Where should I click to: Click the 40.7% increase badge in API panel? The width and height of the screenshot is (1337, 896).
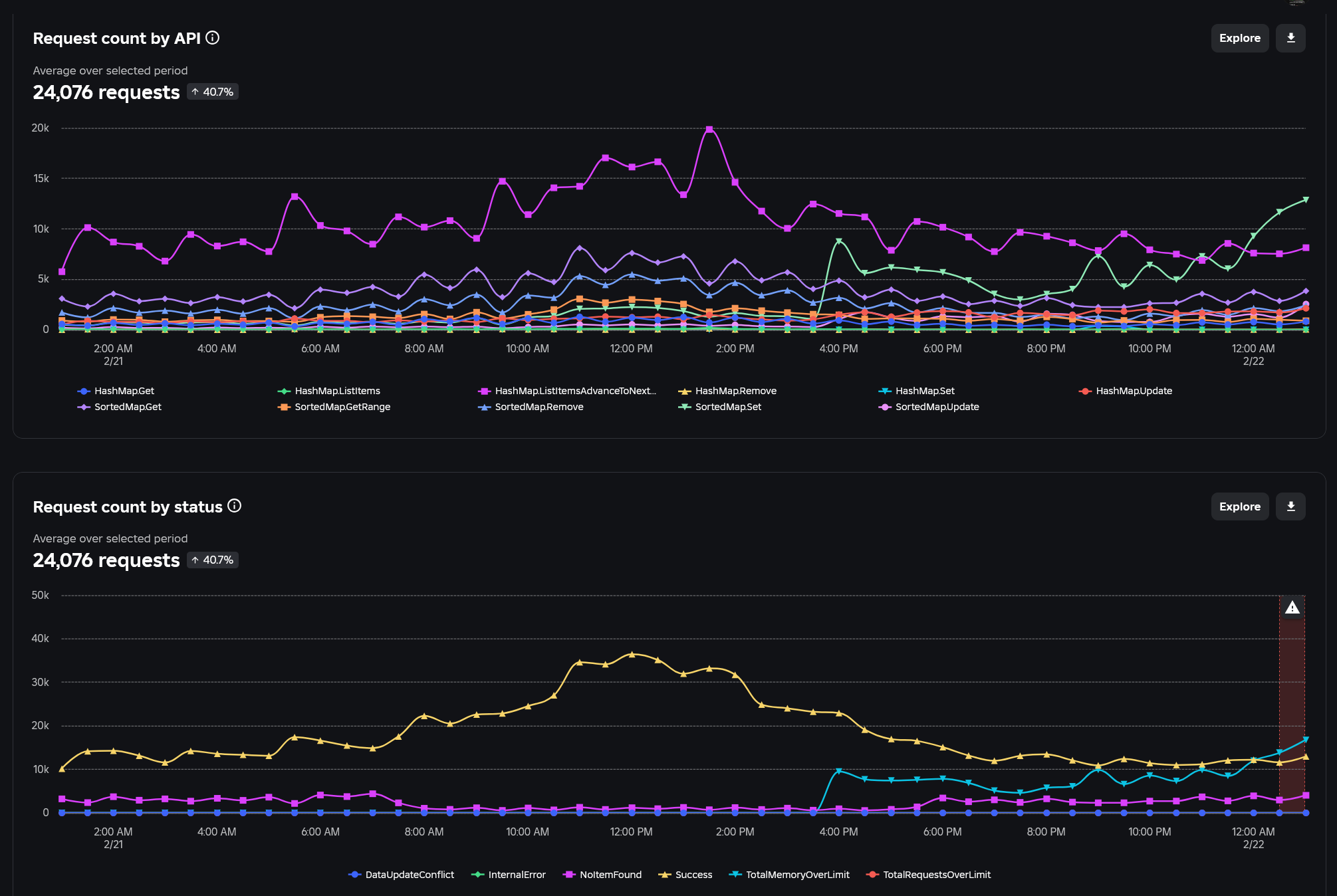tap(213, 92)
